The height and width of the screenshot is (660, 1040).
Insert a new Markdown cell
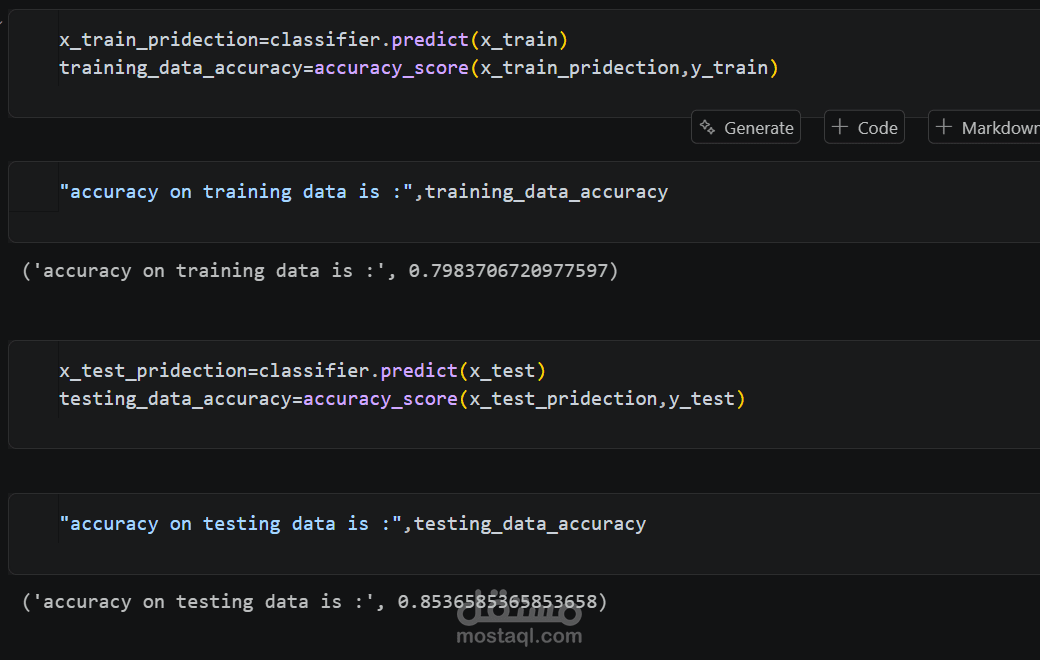985,127
